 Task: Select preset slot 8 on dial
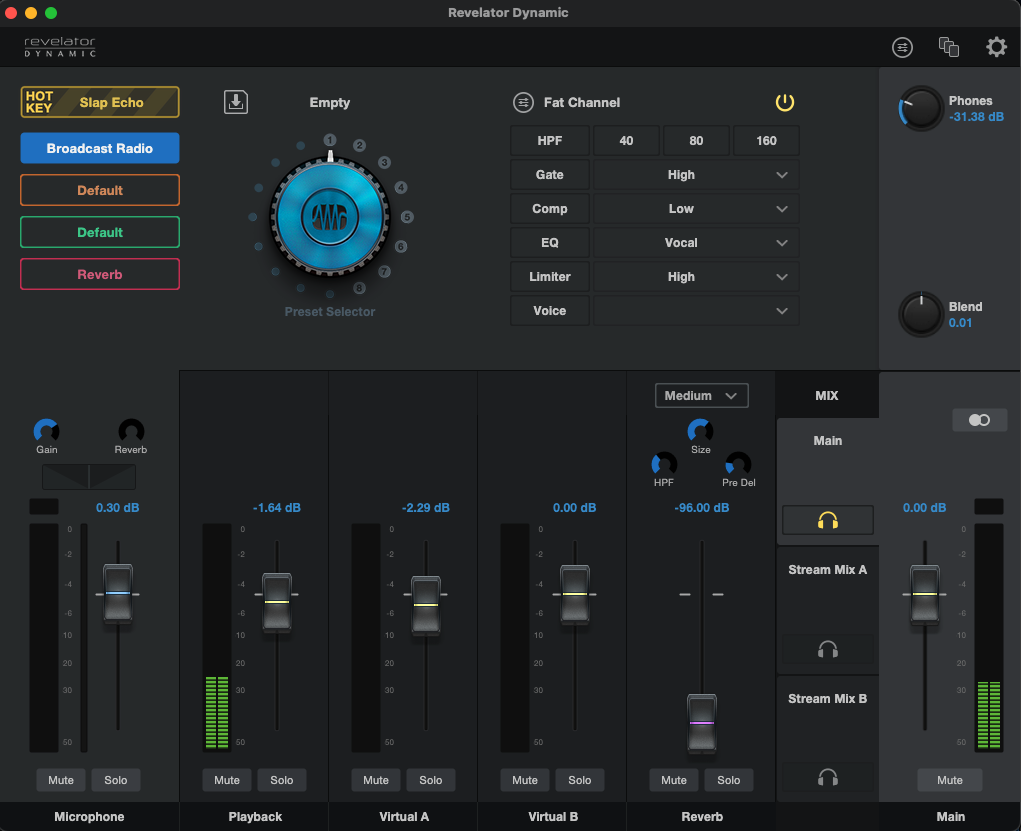point(359,288)
